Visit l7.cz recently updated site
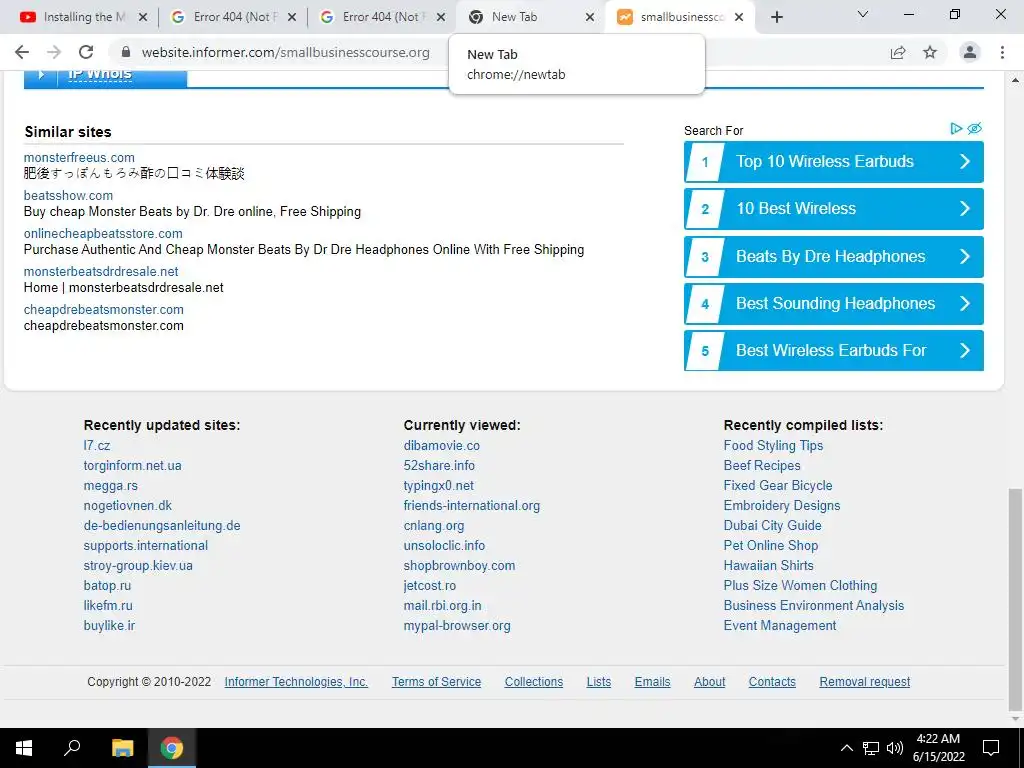Viewport: 1024px width, 768px height. pyautogui.click(x=97, y=445)
